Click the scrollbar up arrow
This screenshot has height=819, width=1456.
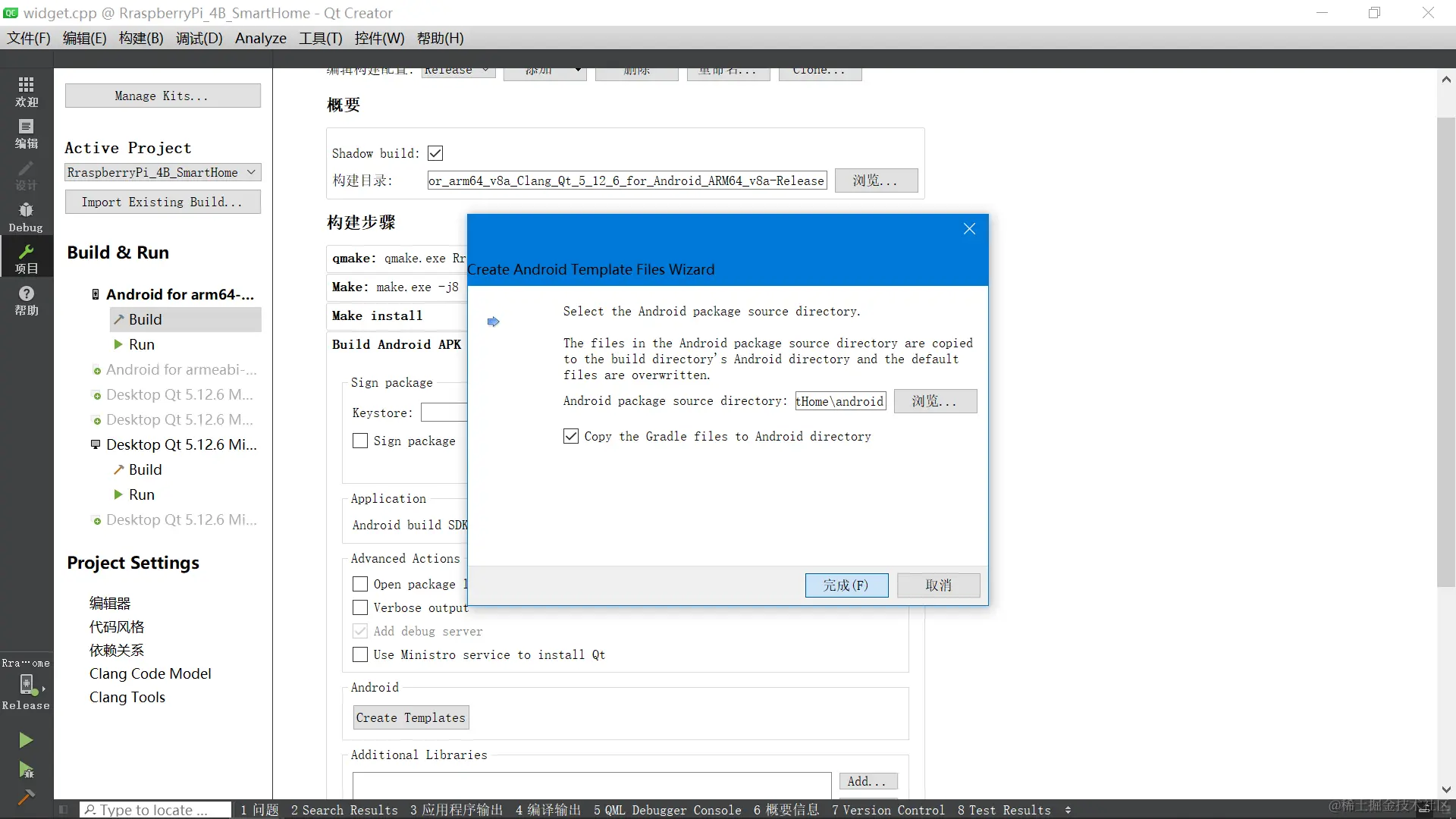1446,79
